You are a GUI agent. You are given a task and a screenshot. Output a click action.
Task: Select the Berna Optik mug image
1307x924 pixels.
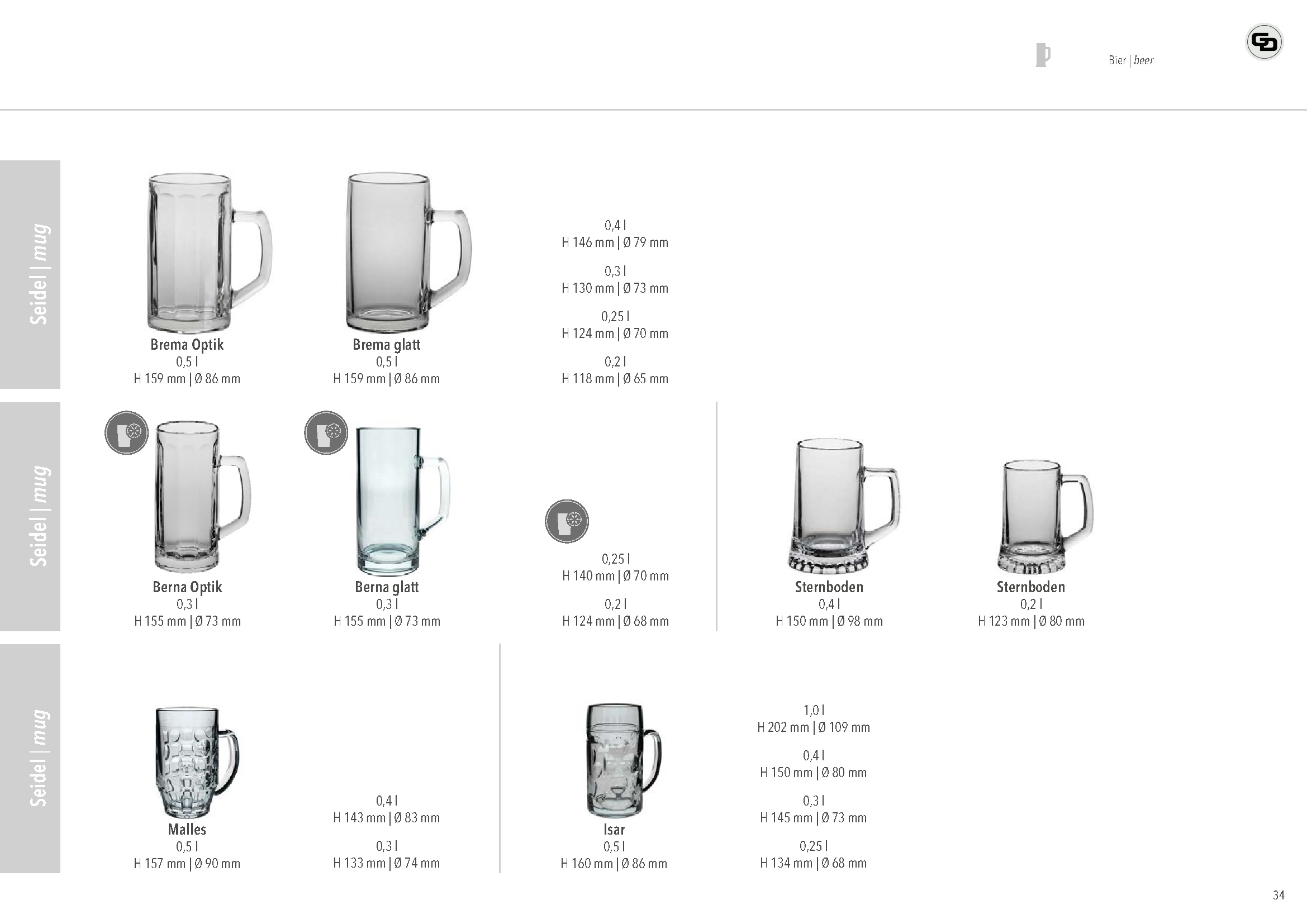coord(202,496)
